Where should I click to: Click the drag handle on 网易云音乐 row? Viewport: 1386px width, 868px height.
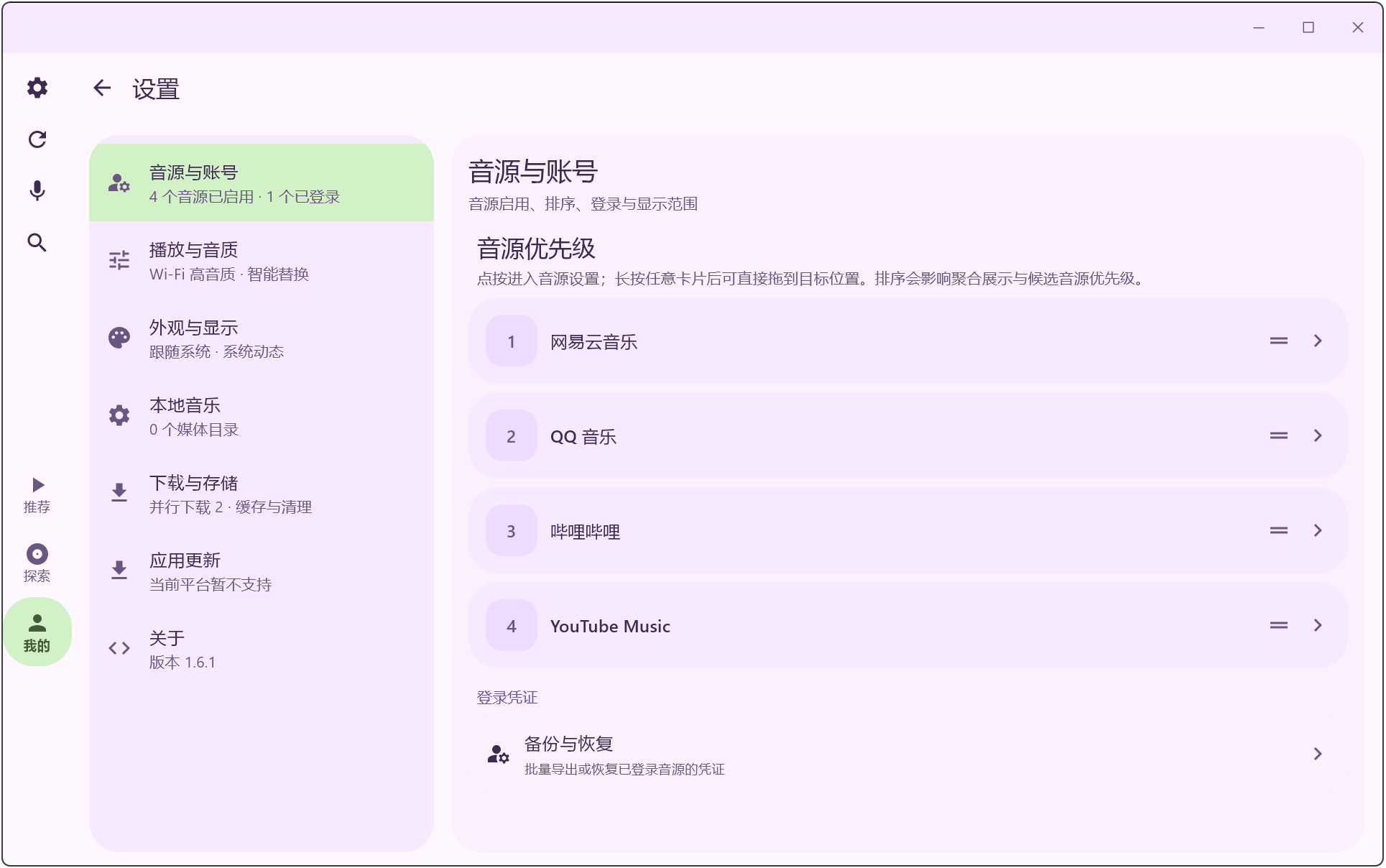(x=1279, y=341)
